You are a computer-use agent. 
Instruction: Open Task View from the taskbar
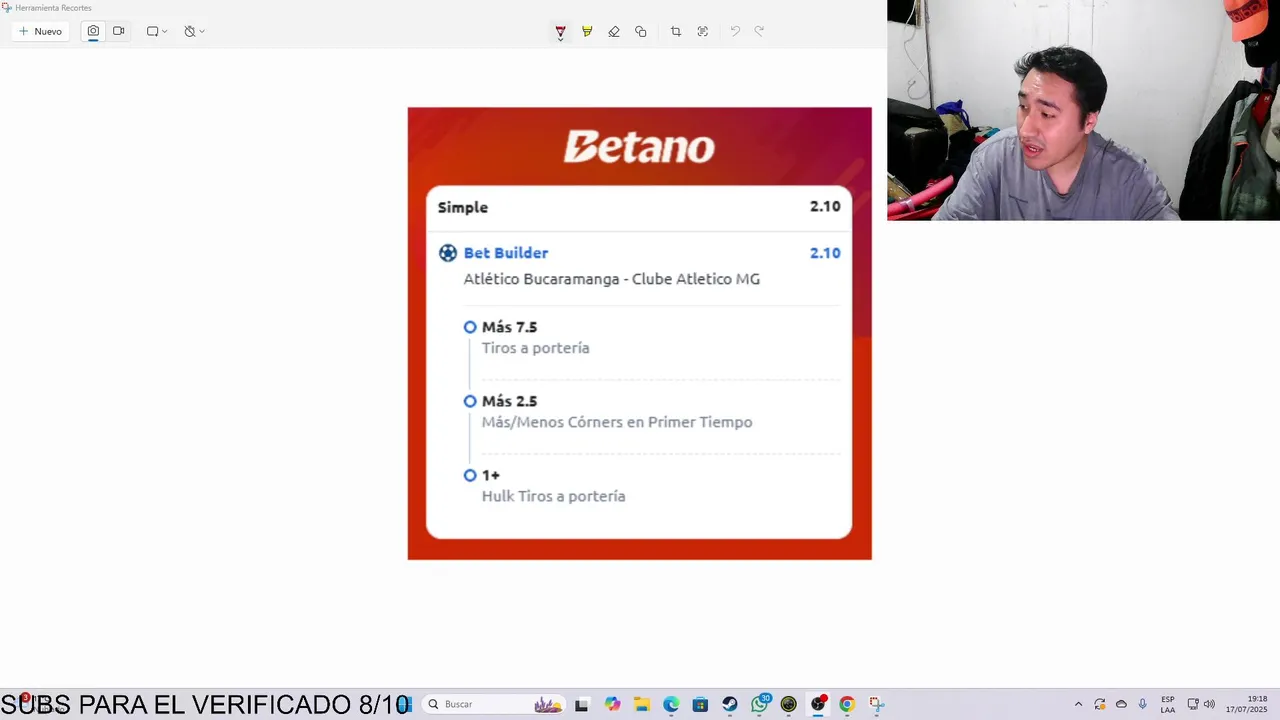pos(581,704)
